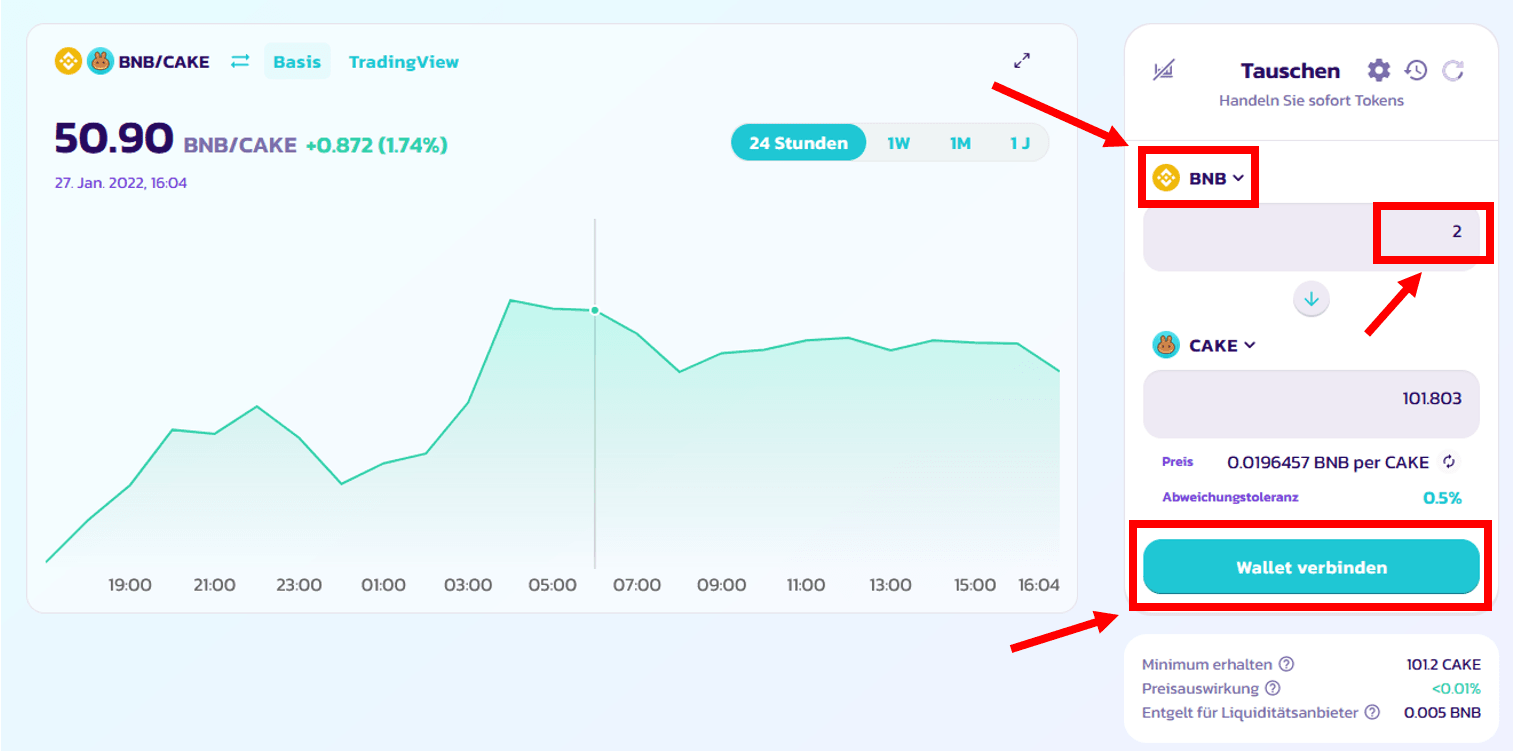
Task: Click the Wallet verbinden button
Action: pyautogui.click(x=1311, y=567)
